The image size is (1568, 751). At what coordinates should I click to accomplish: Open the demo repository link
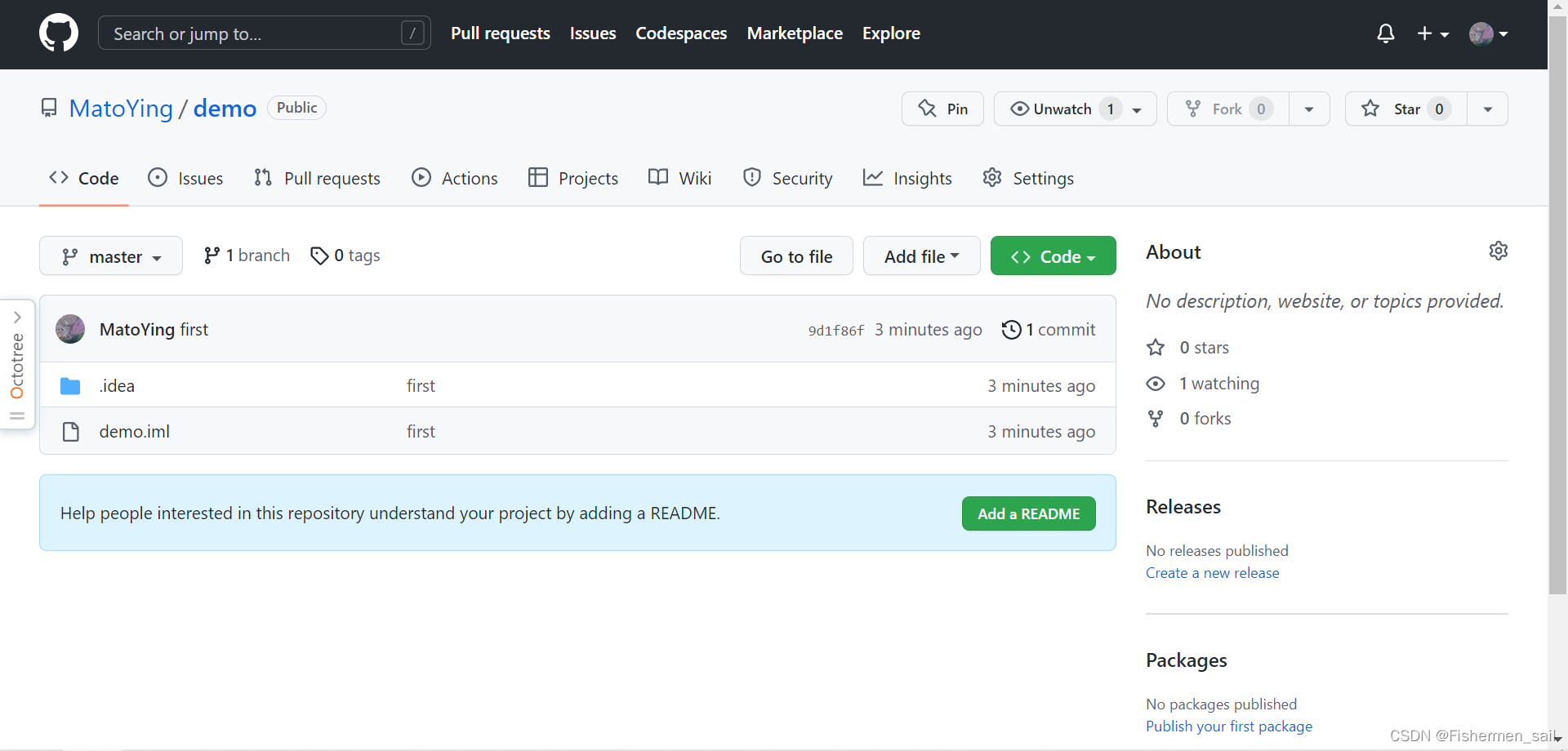point(225,109)
